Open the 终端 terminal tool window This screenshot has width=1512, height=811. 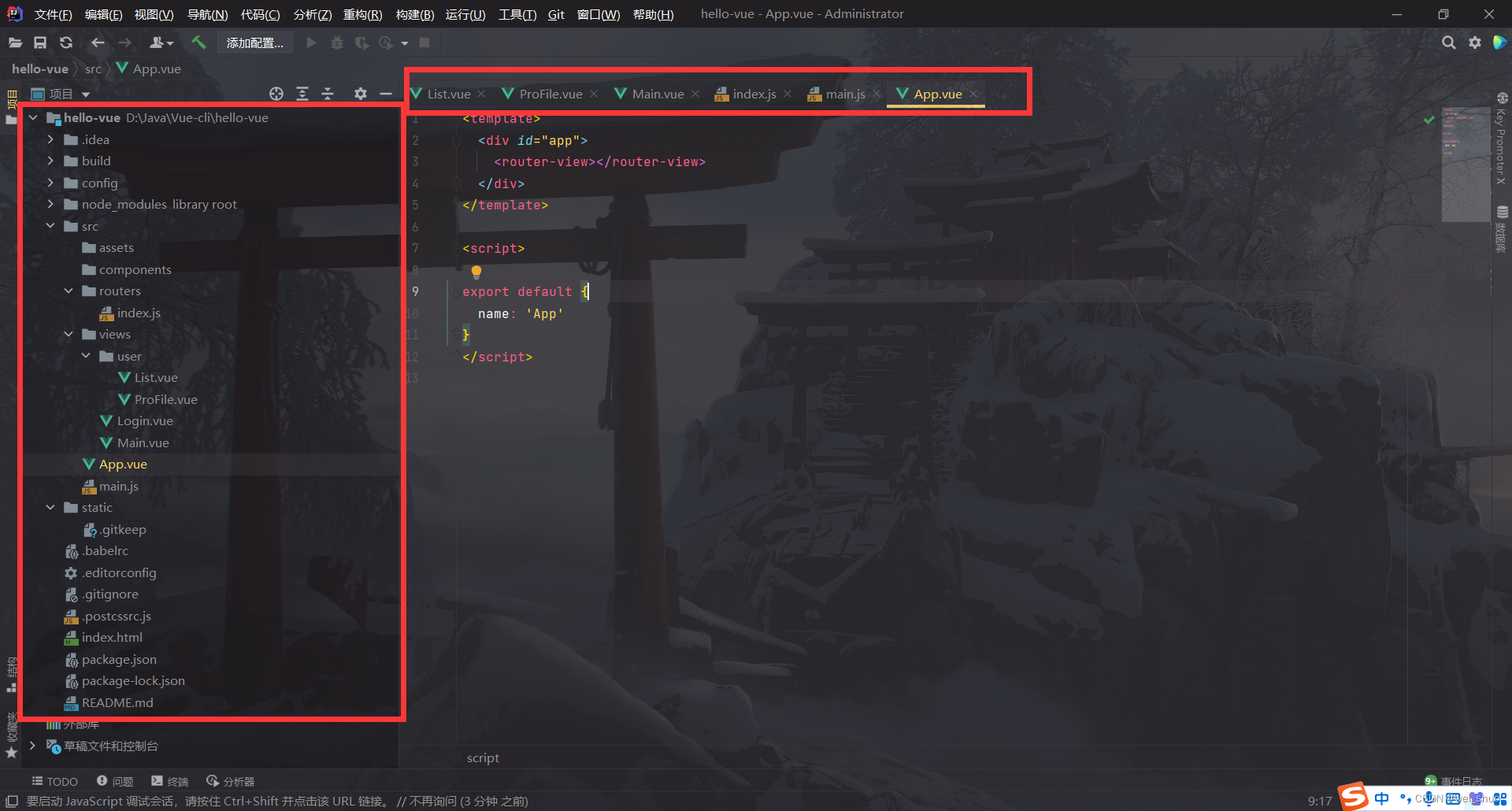pyautogui.click(x=170, y=781)
